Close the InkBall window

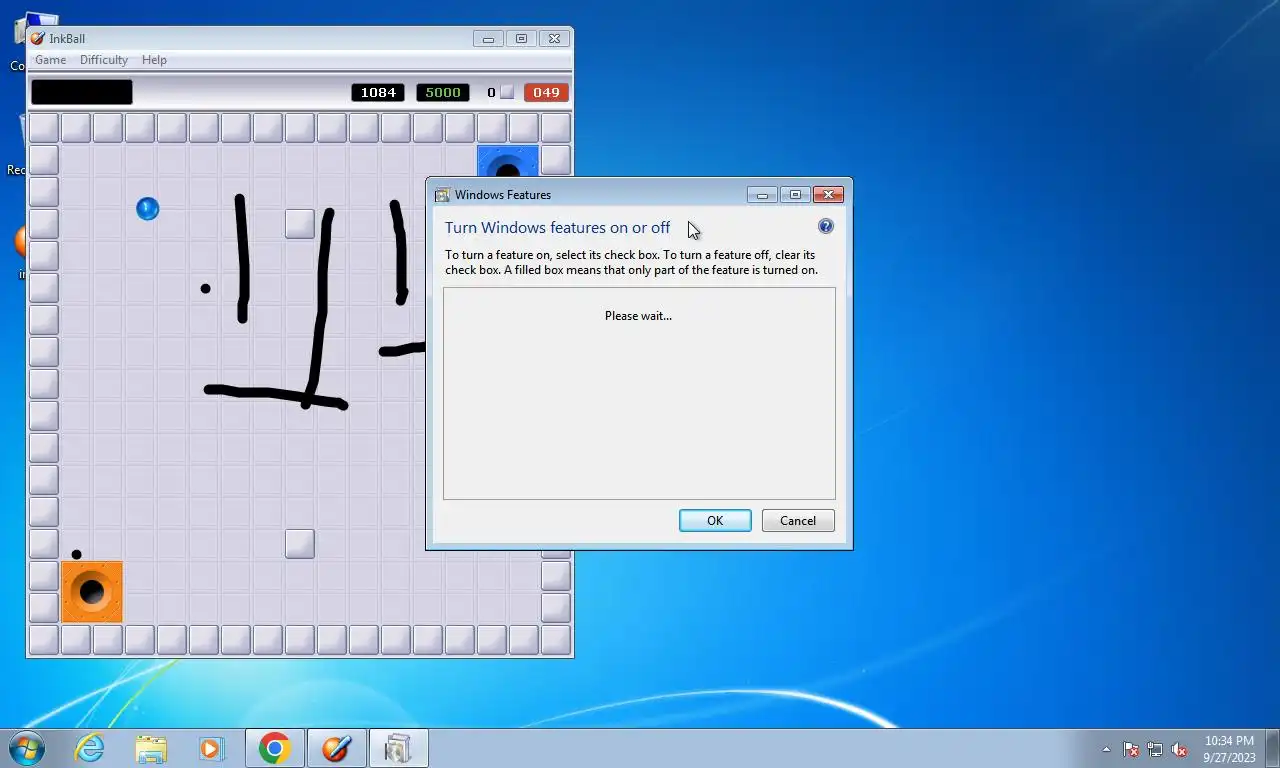click(x=556, y=39)
